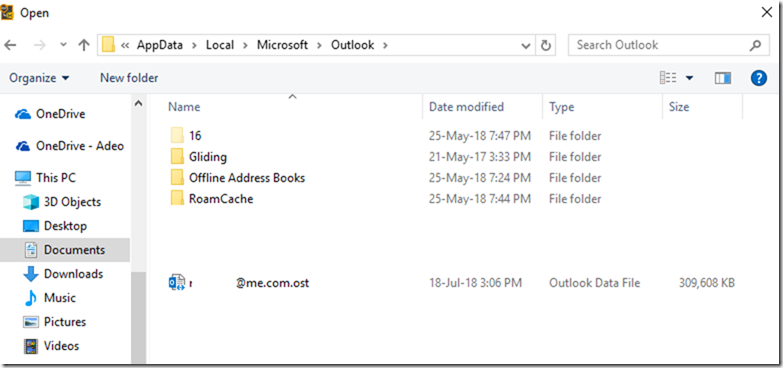This screenshot has width=783, height=368.
Task: Select the RoamCache folder
Action: [221, 199]
